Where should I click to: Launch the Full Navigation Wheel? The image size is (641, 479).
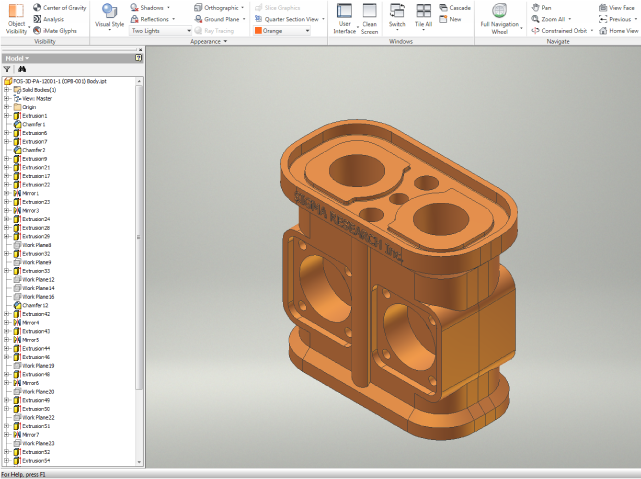click(500, 19)
